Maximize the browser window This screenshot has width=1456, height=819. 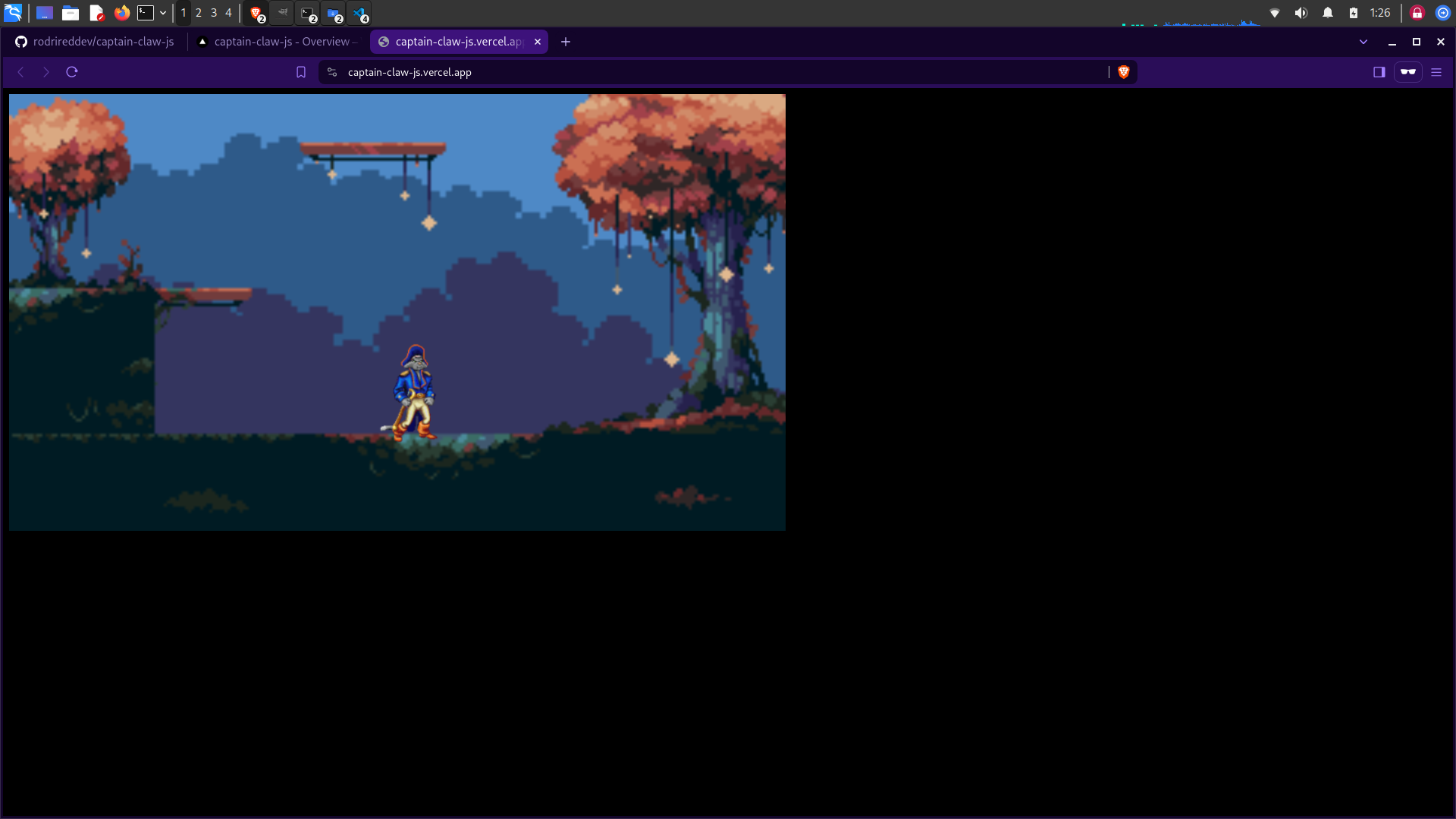tap(1417, 42)
